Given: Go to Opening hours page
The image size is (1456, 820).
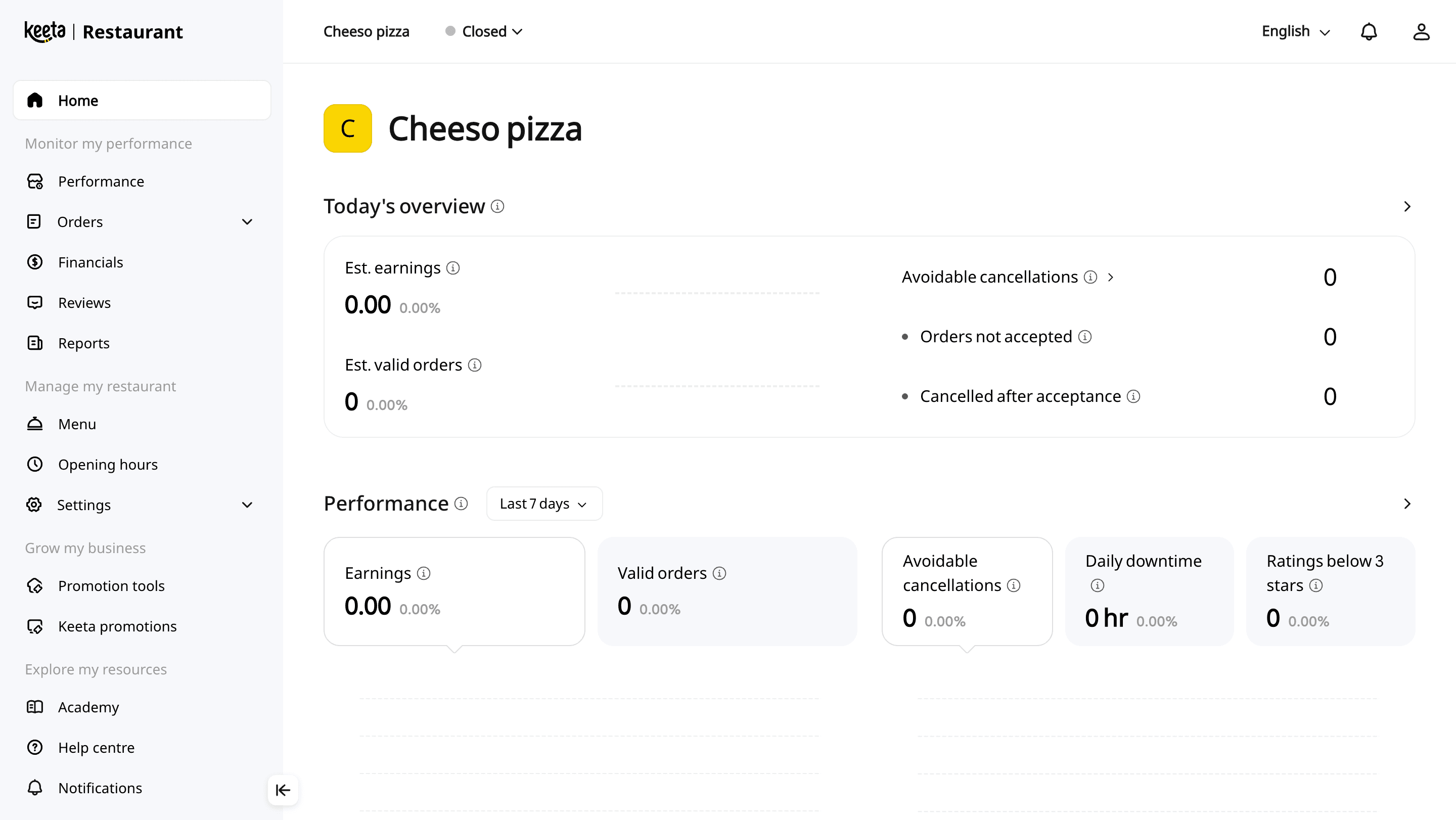Looking at the screenshot, I should [x=107, y=465].
